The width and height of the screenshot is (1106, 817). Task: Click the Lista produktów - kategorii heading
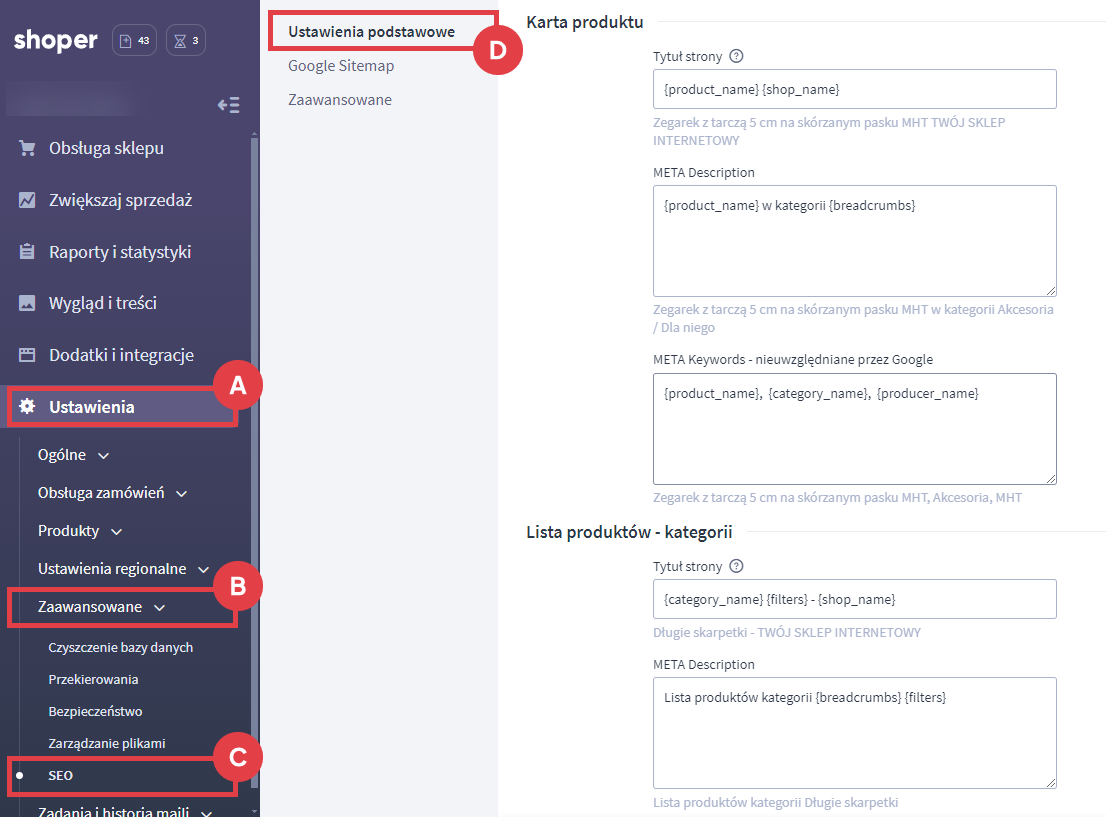click(x=629, y=532)
